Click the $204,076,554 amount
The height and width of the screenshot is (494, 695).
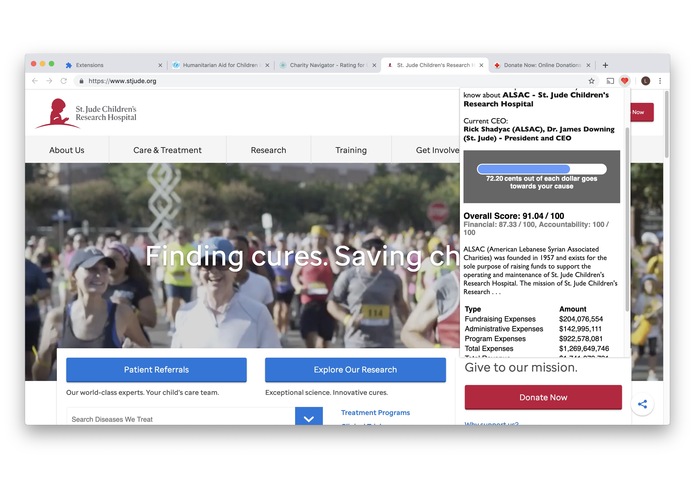point(581,319)
